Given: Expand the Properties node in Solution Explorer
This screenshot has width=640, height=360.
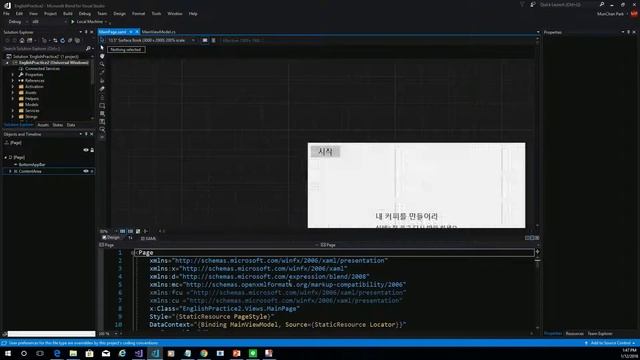Looking at the screenshot, I should point(13,75).
